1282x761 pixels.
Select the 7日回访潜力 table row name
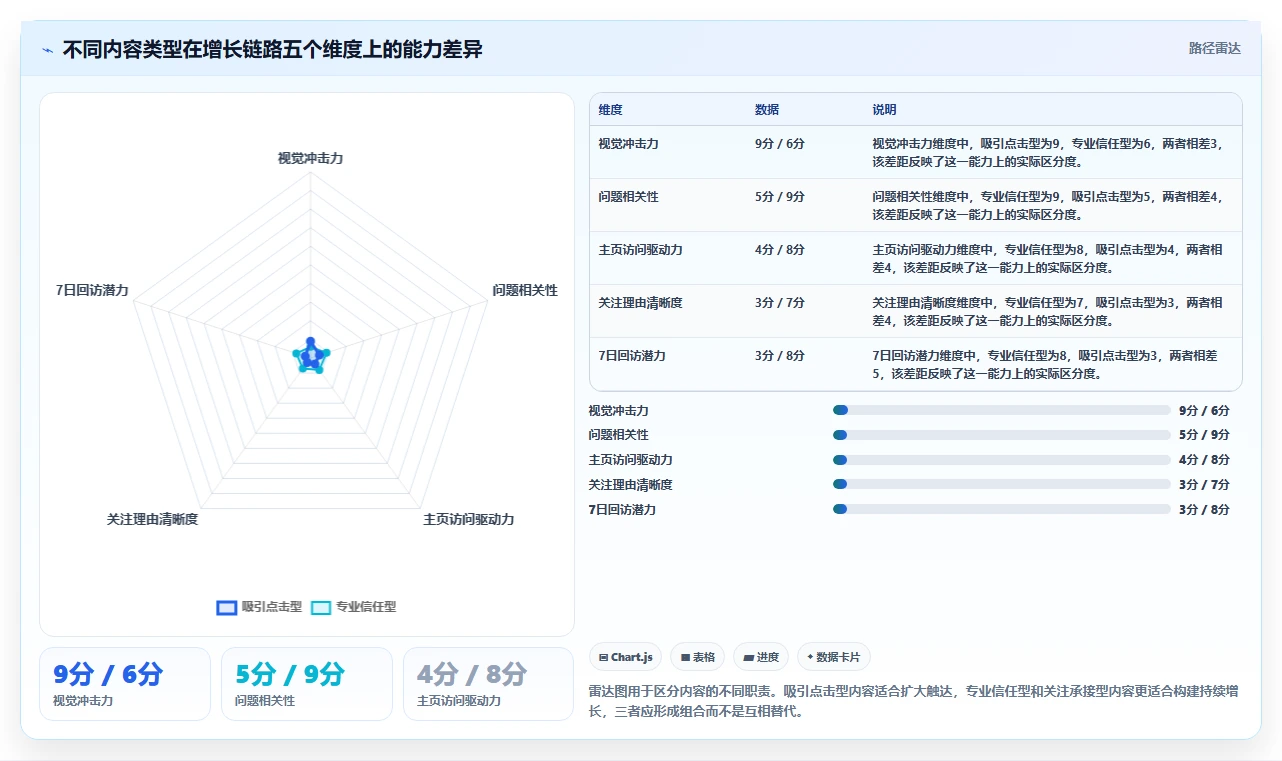click(x=631, y=356)
